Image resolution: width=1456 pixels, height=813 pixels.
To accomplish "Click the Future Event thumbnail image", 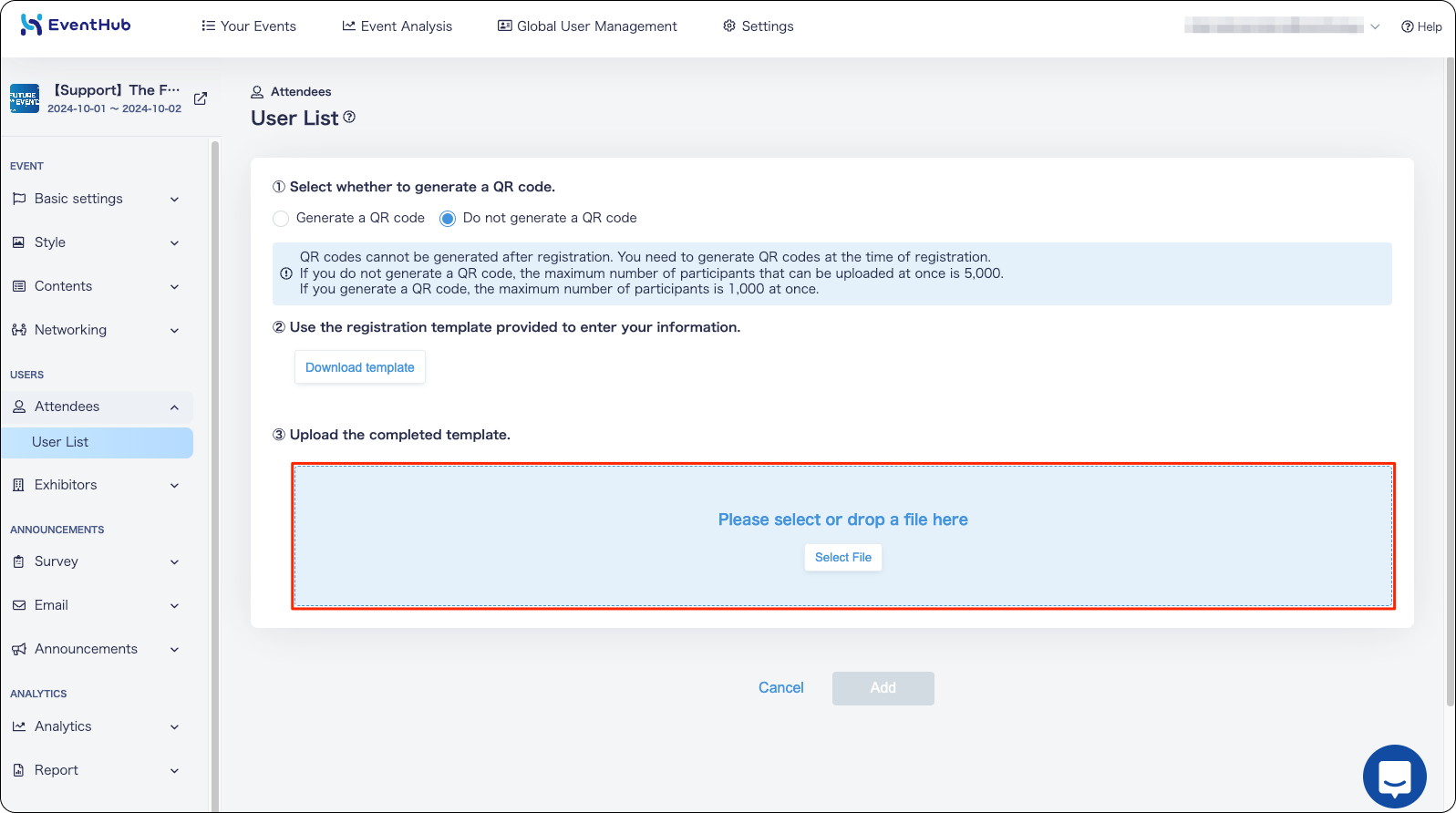I will tap(25, 98).
